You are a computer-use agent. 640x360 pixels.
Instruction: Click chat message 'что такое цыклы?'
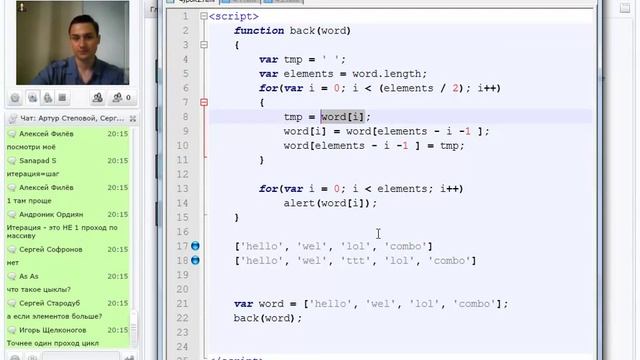click(x=39, y=289)
